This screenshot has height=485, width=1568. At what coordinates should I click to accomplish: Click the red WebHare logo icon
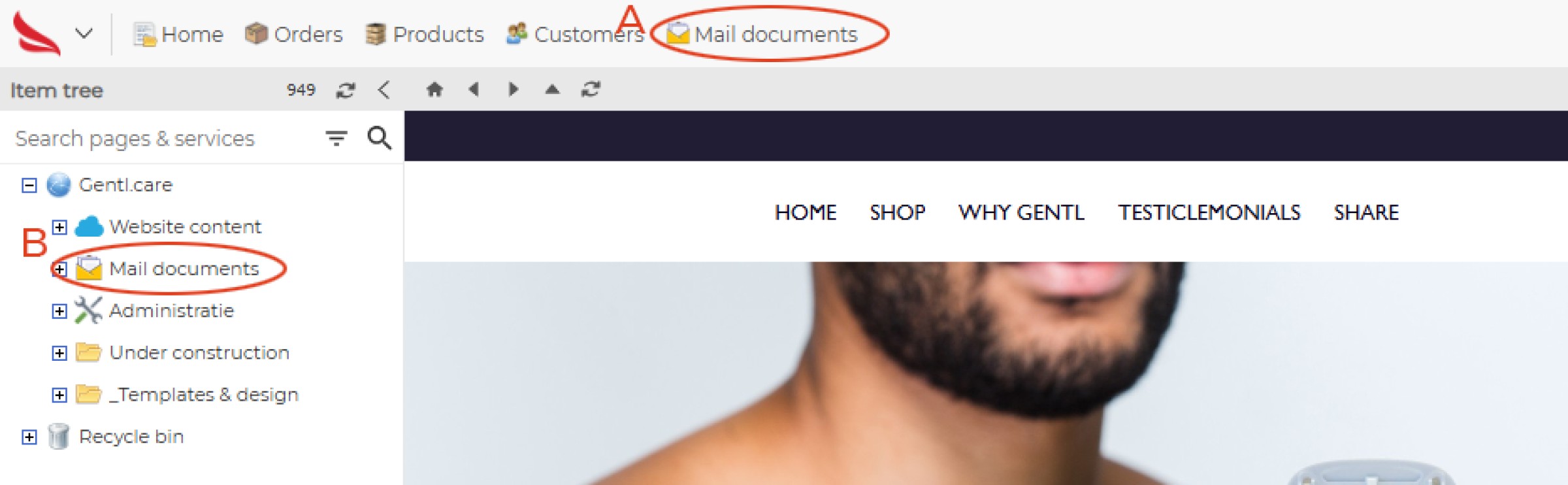pyautogui.click(x=37, y=33)
